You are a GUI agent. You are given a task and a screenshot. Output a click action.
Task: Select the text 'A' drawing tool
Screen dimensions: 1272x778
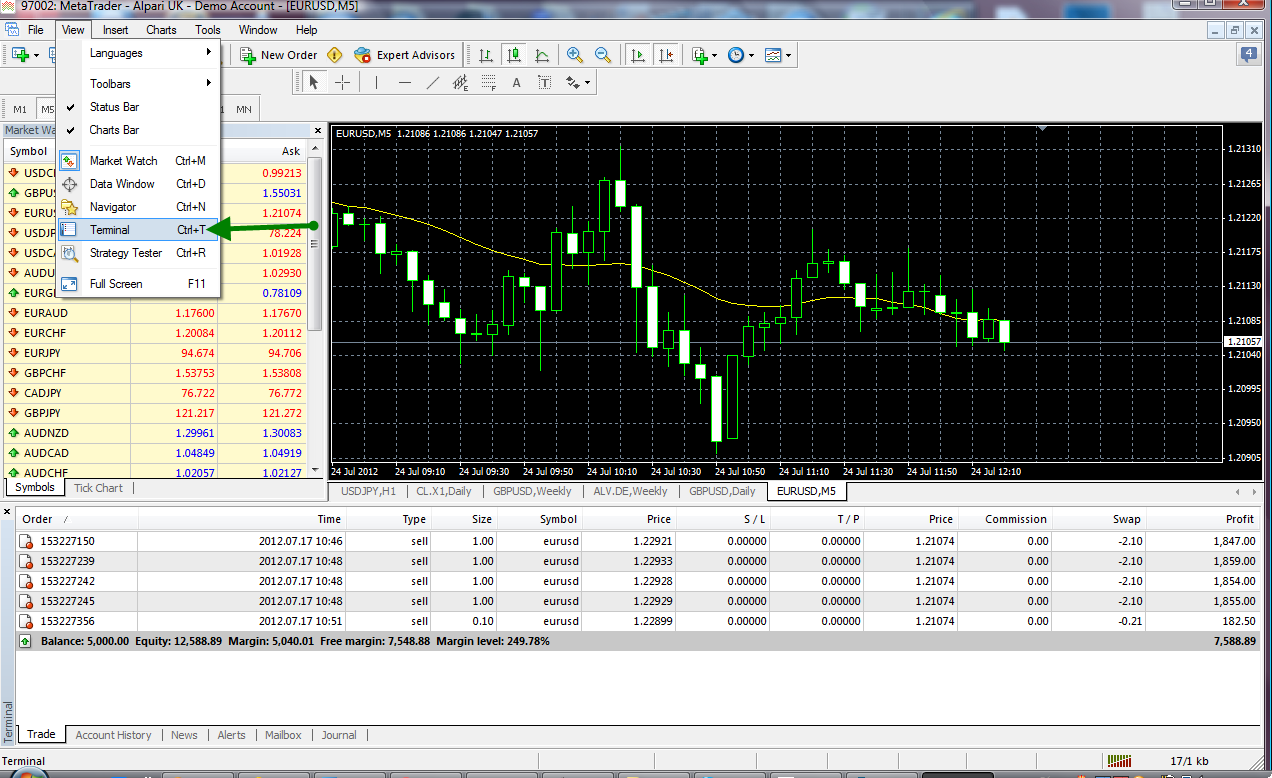coord(516,82)
